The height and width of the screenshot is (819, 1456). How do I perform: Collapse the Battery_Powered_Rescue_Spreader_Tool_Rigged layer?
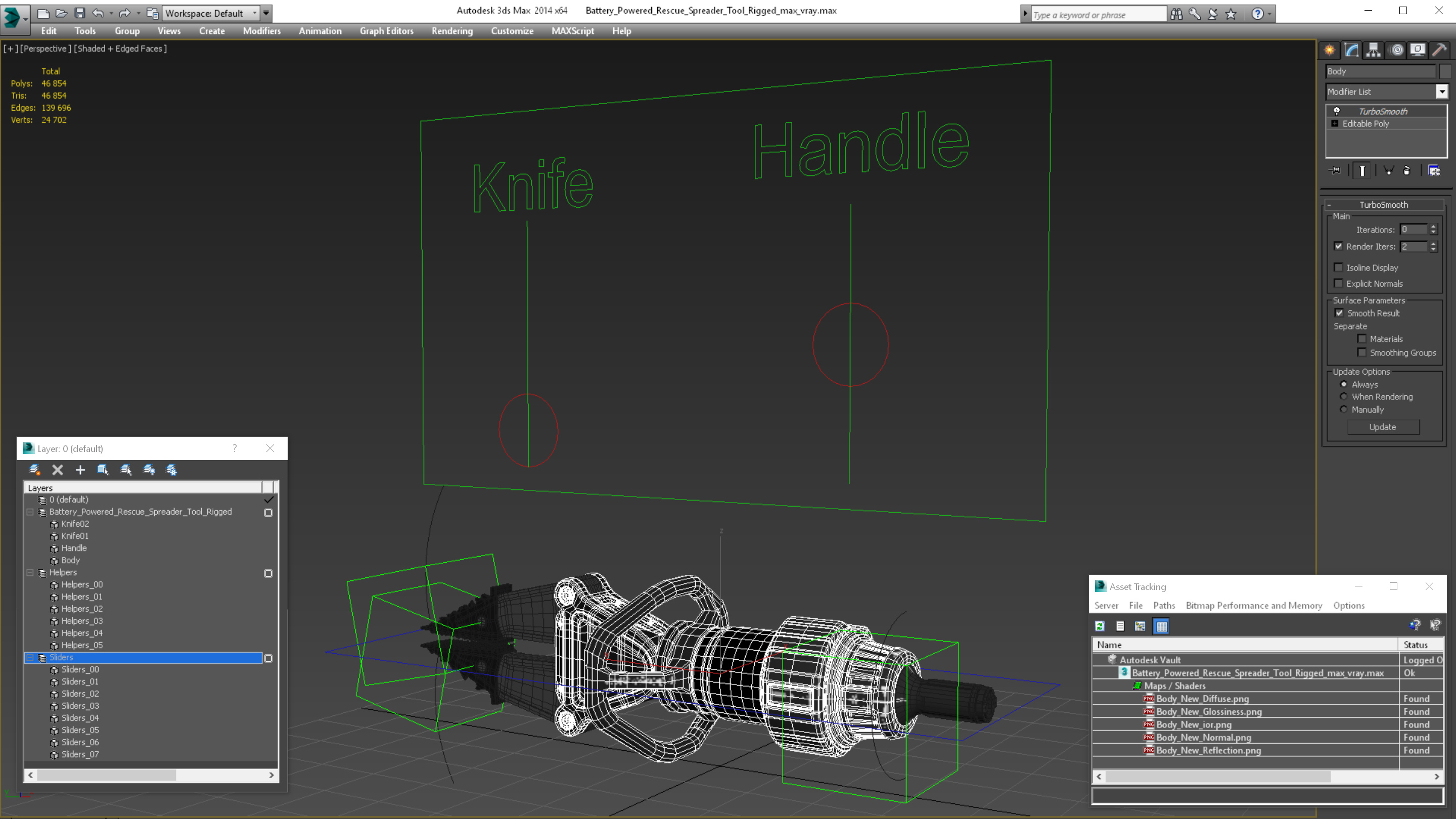30,512
